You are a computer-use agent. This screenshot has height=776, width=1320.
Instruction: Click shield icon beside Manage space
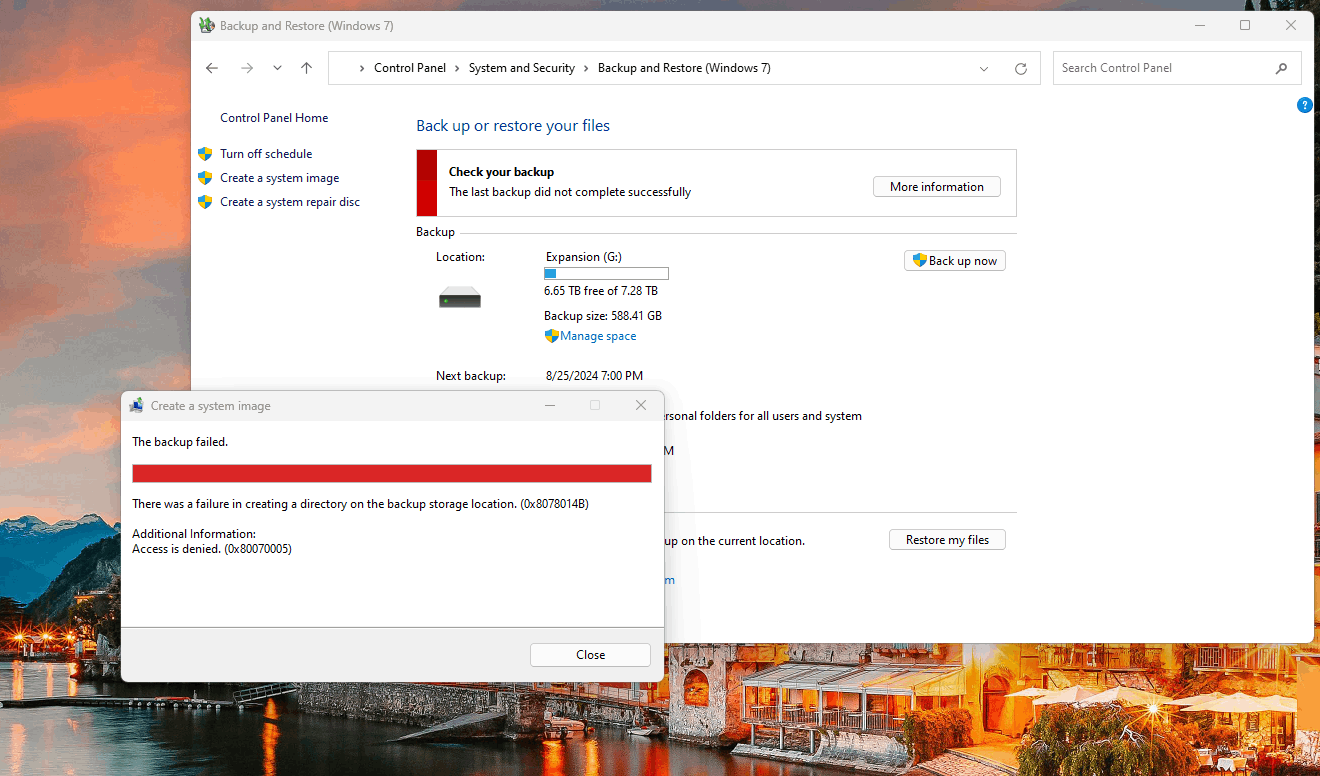(x=551, y=336)
